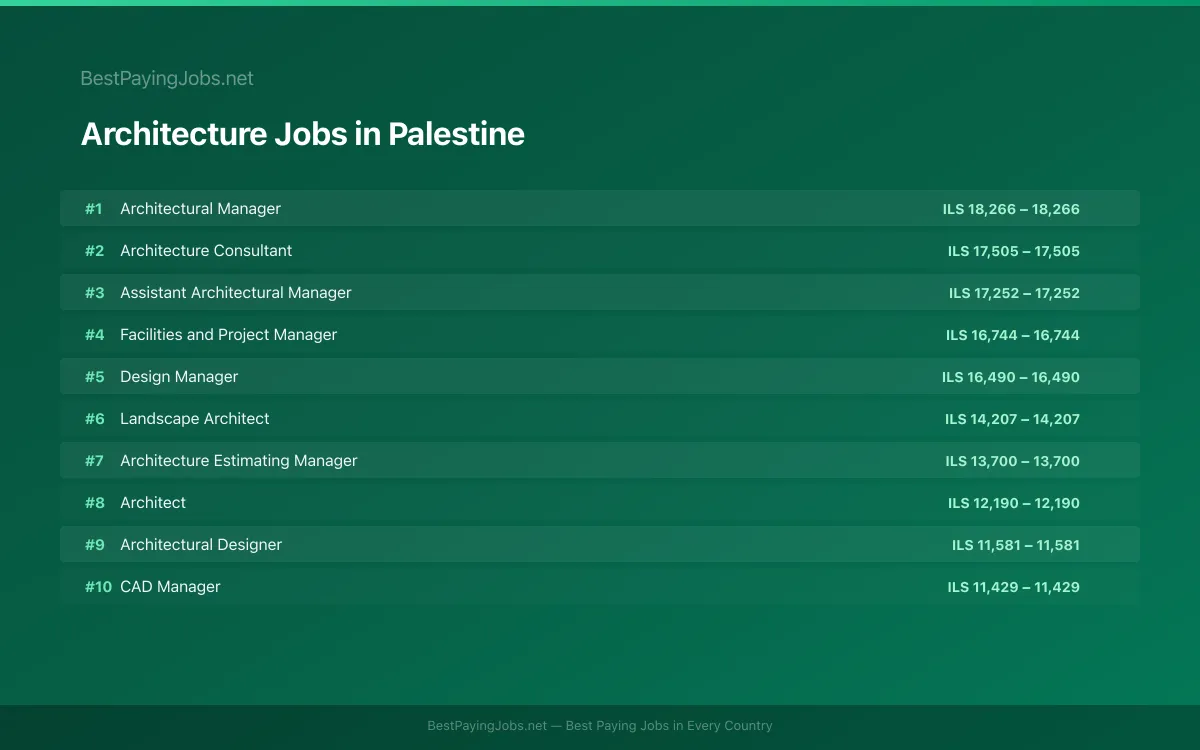Click the Landscape Architect job name
1200x750 pixels.
(x=195, y=418)
